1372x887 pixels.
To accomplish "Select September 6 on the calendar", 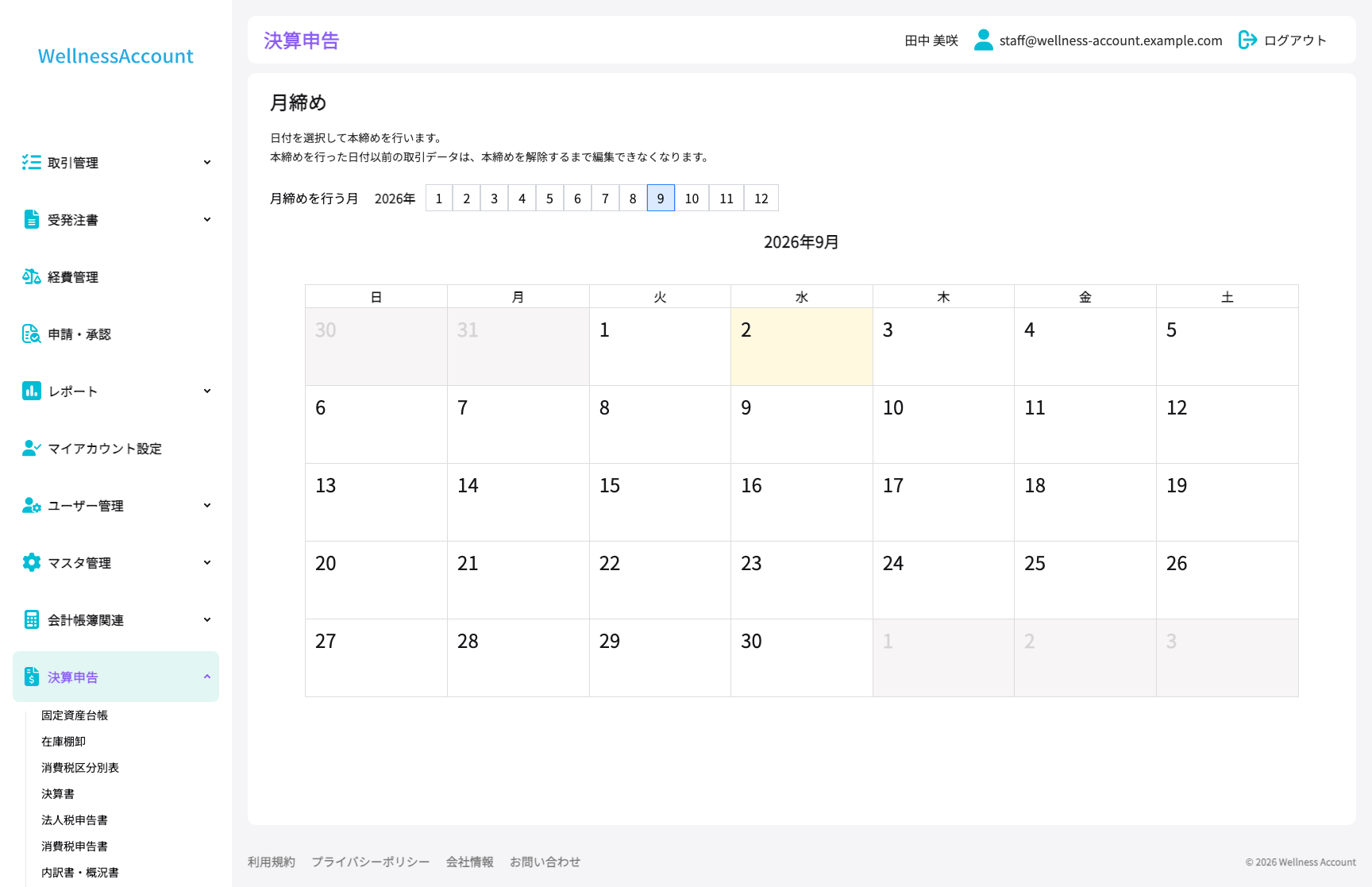I will tap(376, 425).
